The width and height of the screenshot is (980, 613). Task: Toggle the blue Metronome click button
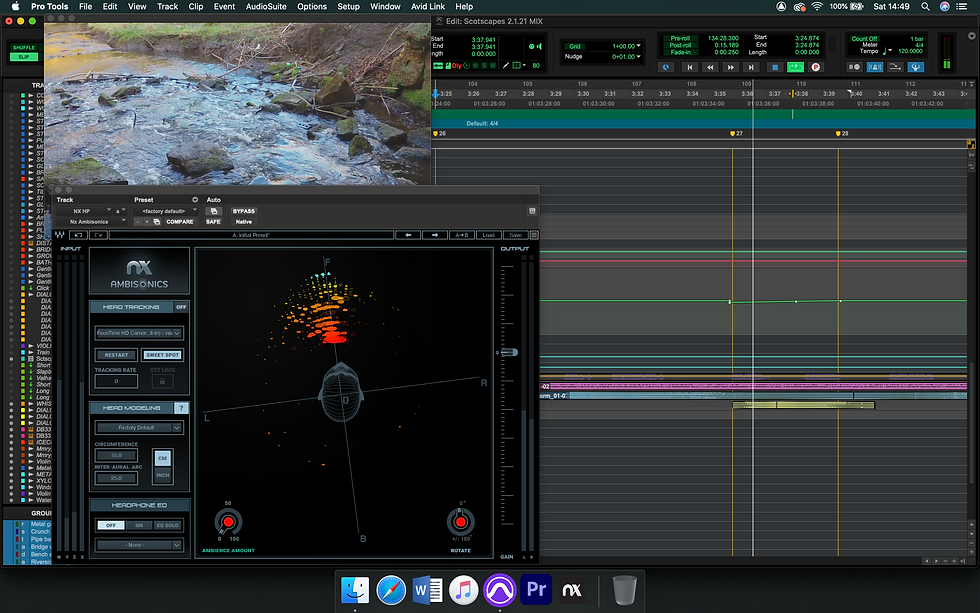click(875, 67)
